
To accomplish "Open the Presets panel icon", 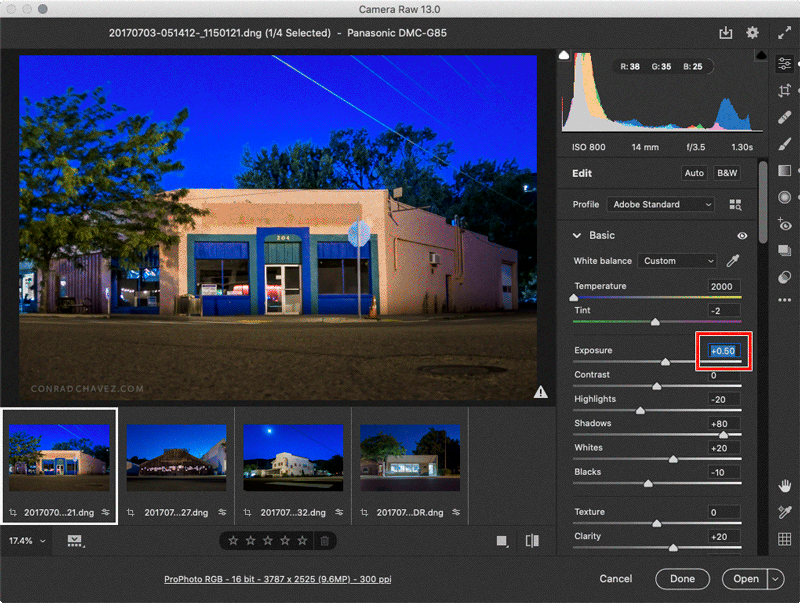I will (x=784, y=277).
